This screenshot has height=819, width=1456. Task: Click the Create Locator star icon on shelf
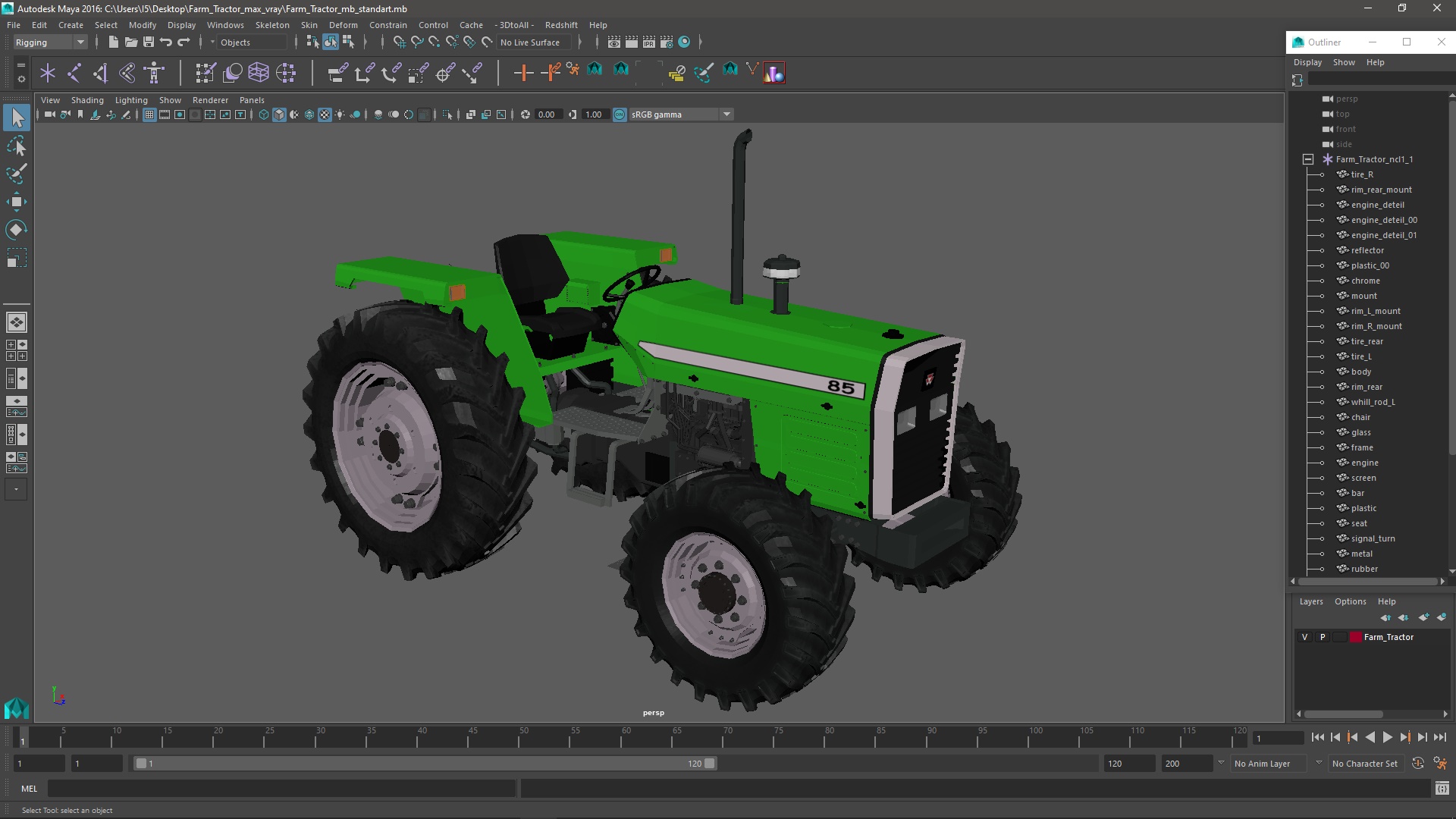(48, 73)
